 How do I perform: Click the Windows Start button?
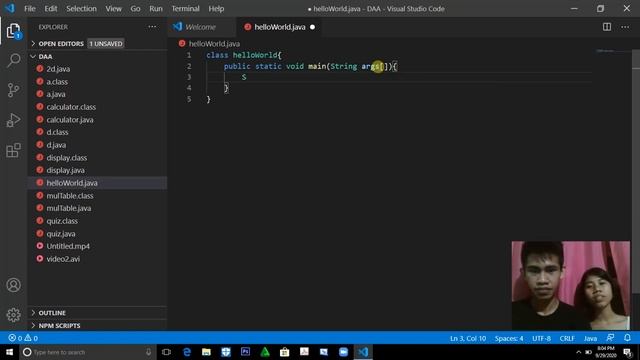(9, 352)
